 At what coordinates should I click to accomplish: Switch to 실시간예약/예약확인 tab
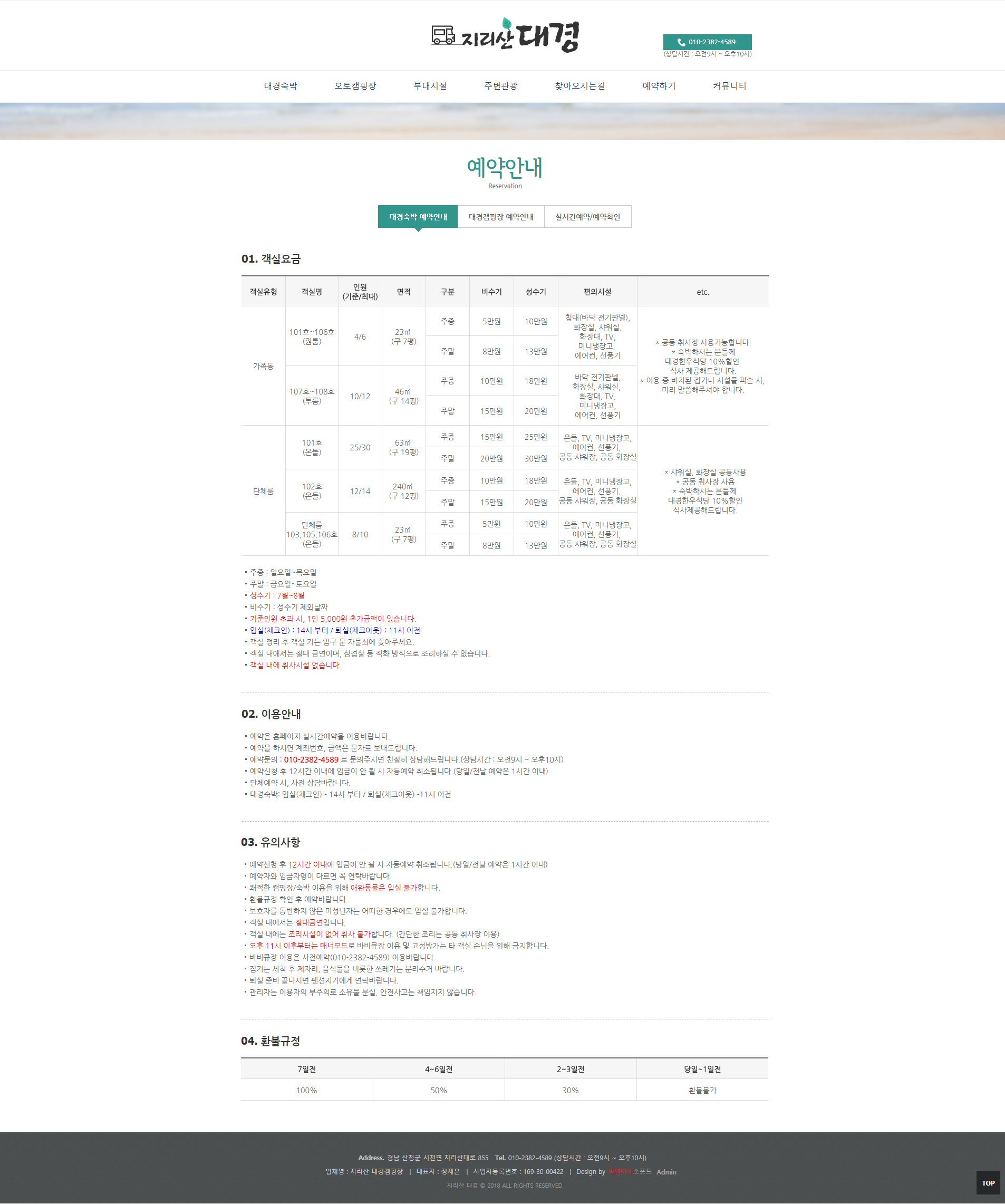coord(587,217)
